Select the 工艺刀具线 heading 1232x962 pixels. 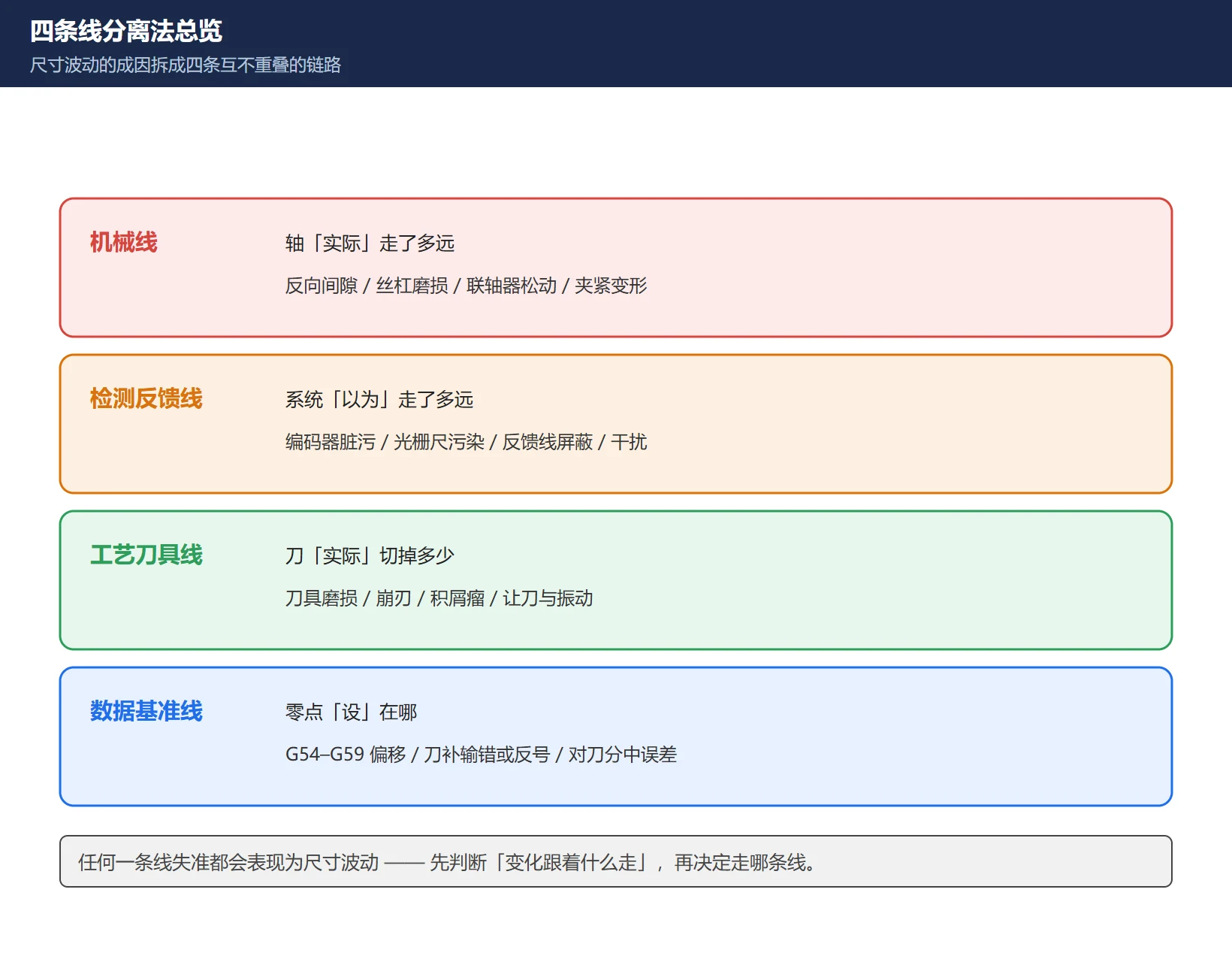146,555
